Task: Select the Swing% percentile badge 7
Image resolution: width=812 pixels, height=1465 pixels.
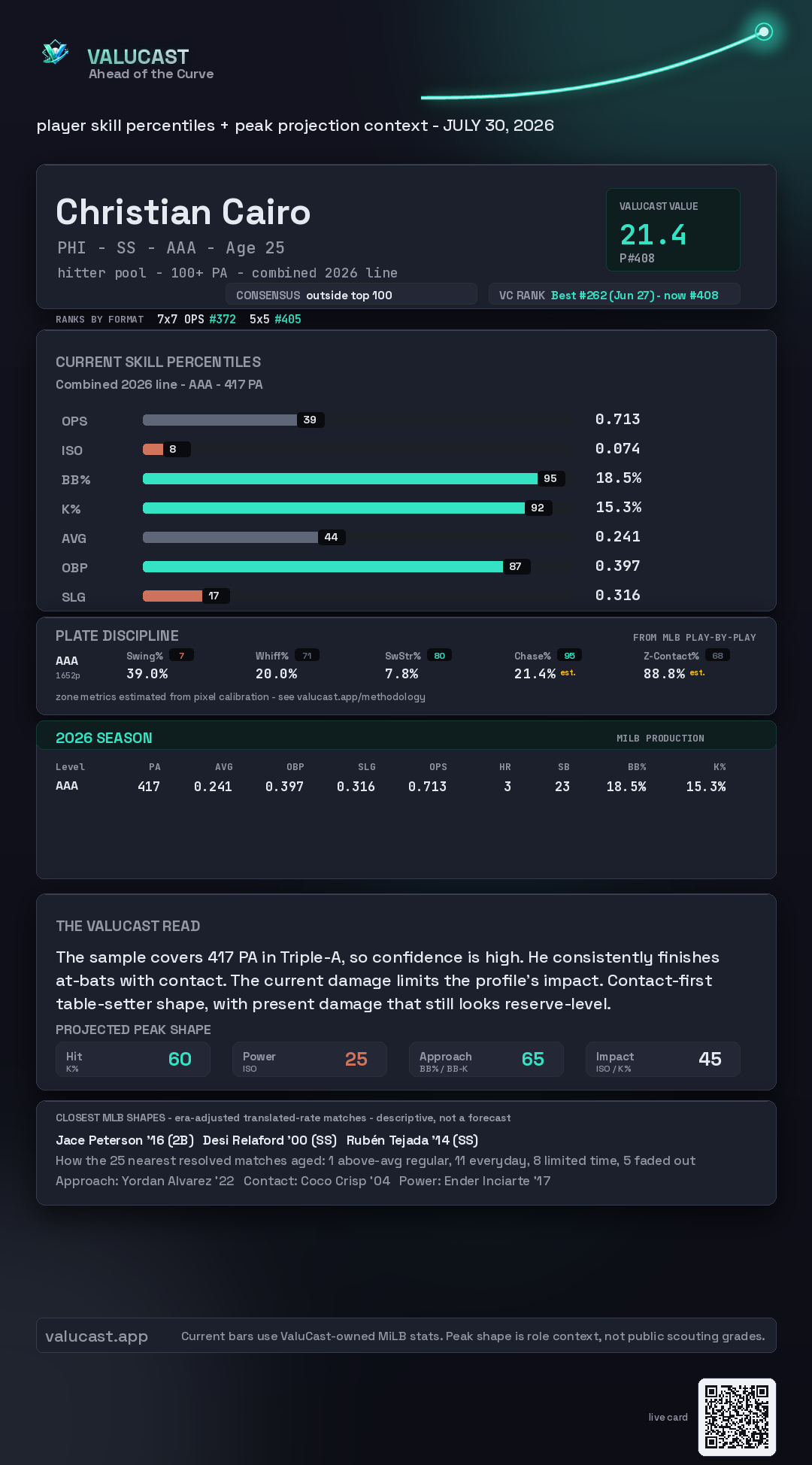Action: [181, 656]
